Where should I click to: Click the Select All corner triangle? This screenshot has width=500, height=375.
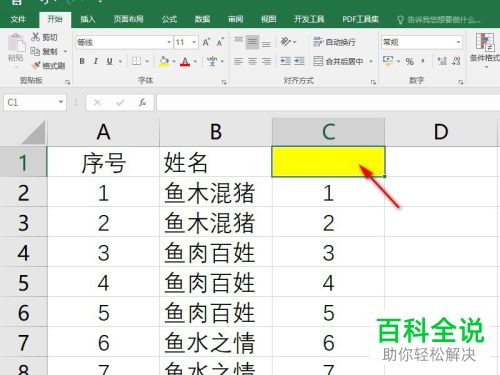(34, 132)
